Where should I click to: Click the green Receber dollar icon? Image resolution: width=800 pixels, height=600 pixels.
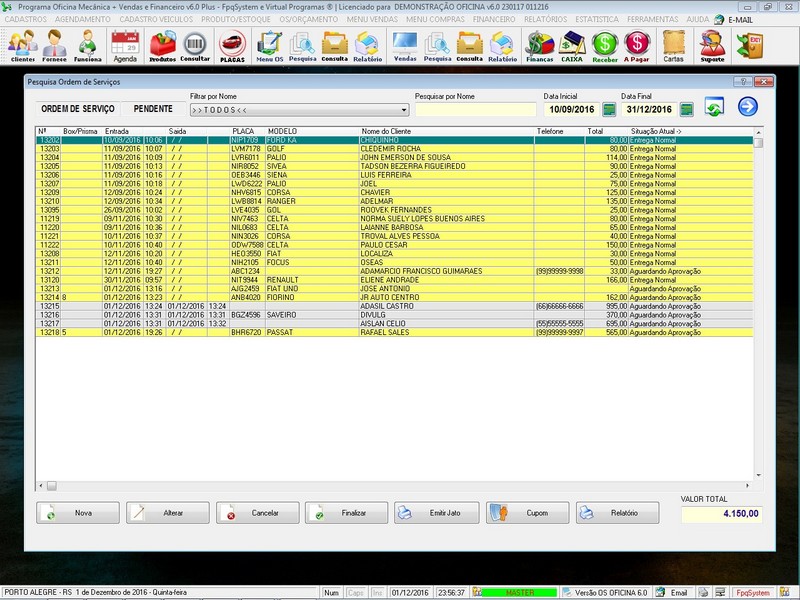coord(605,46)
